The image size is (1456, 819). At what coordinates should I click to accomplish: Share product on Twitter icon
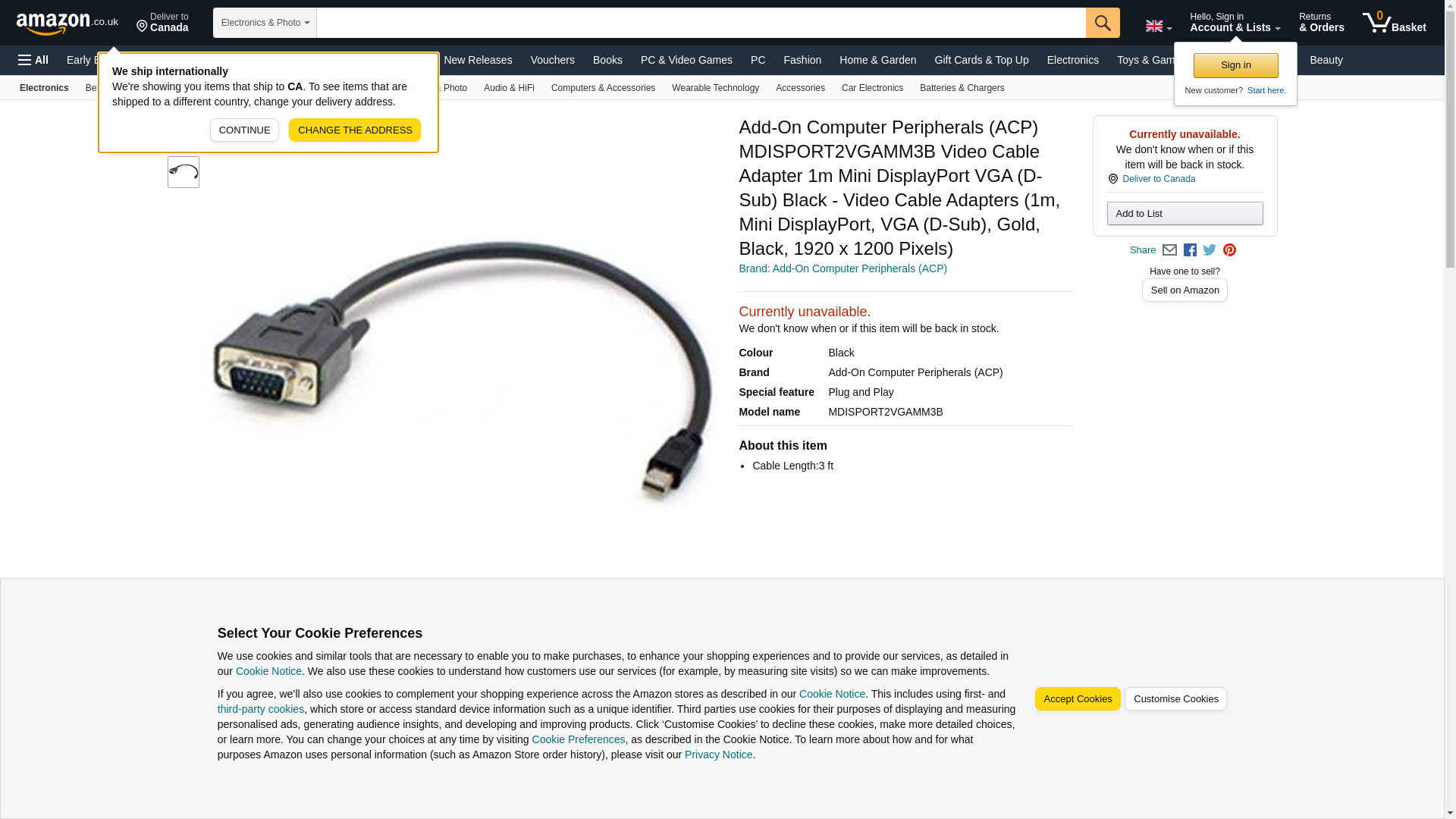coord(1210,250)
